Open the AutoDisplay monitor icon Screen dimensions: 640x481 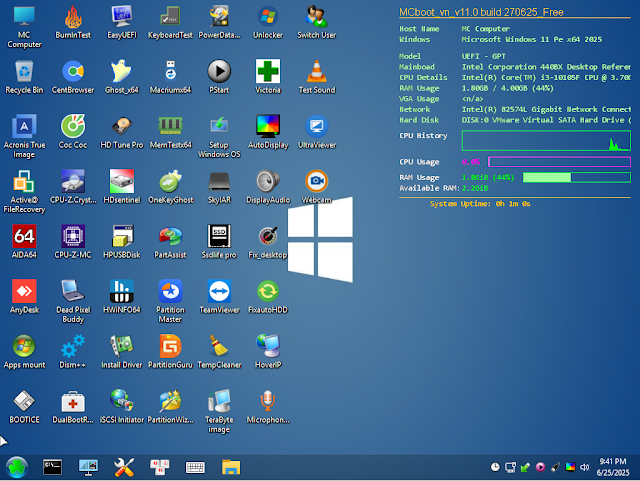268,131
